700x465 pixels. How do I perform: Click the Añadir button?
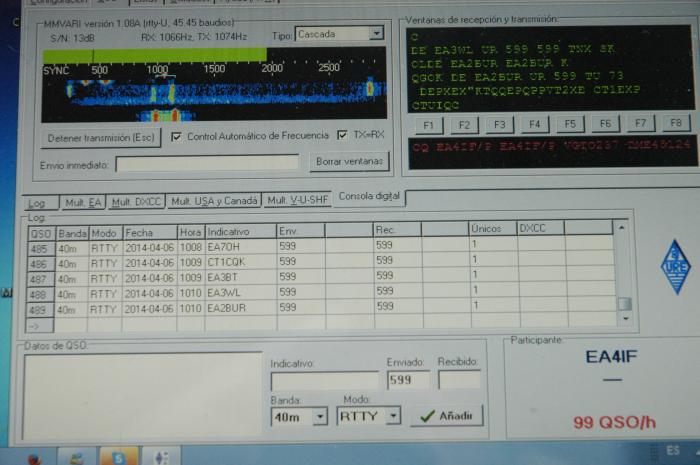coord(446,416)
